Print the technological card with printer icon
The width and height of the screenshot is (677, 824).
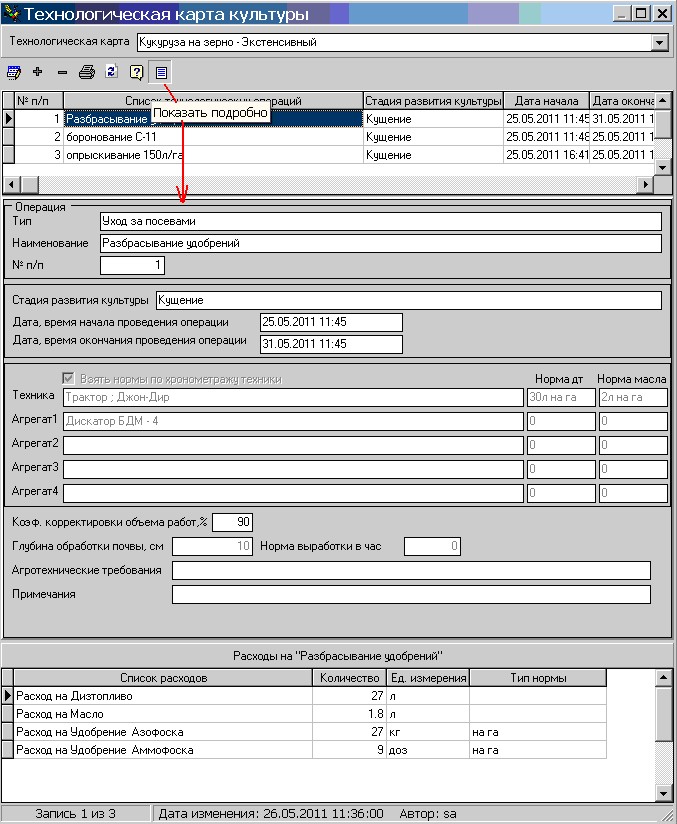click(x=87, y=72)
